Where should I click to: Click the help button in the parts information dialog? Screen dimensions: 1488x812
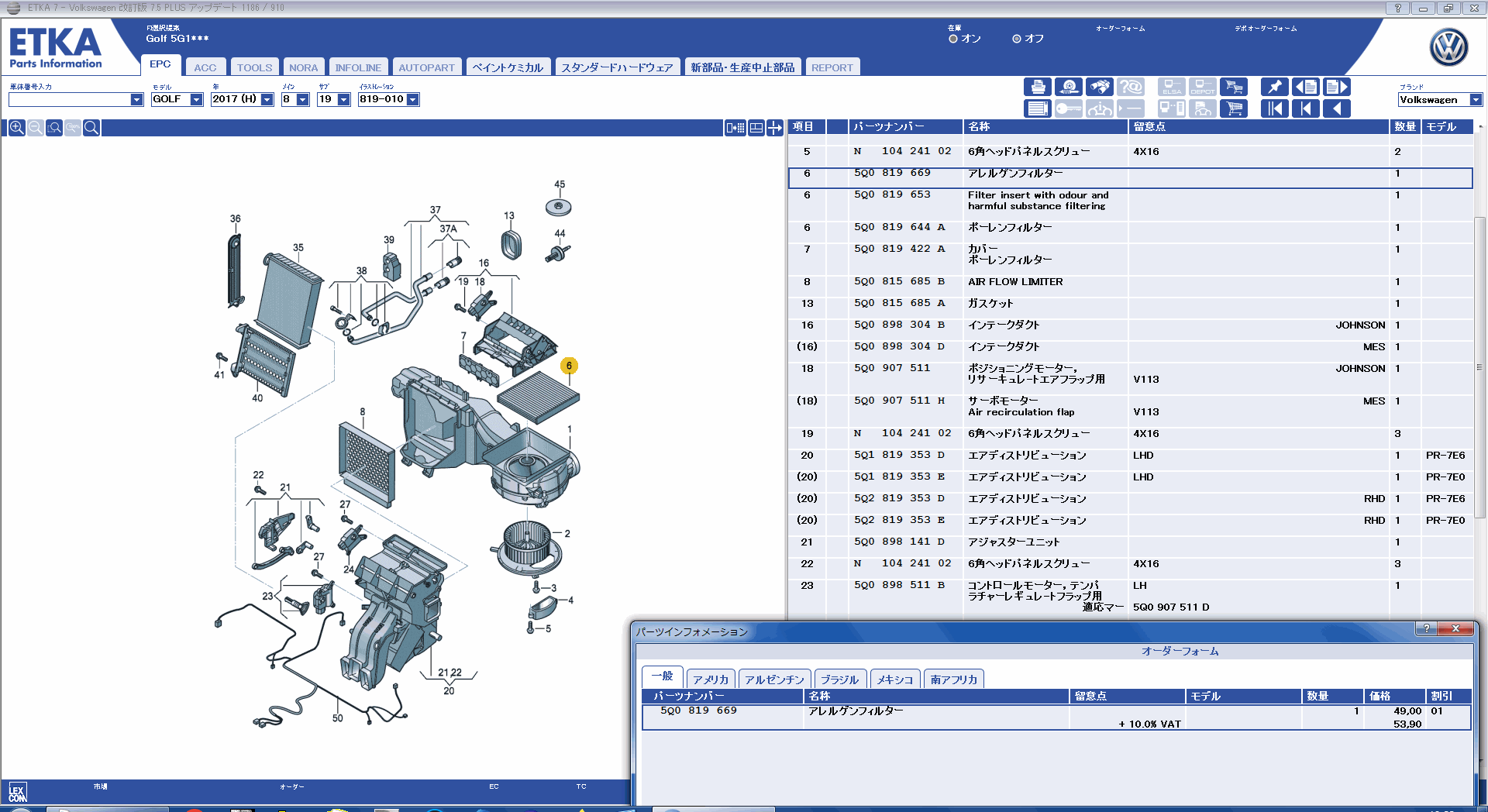click(x=1426, y=628)
